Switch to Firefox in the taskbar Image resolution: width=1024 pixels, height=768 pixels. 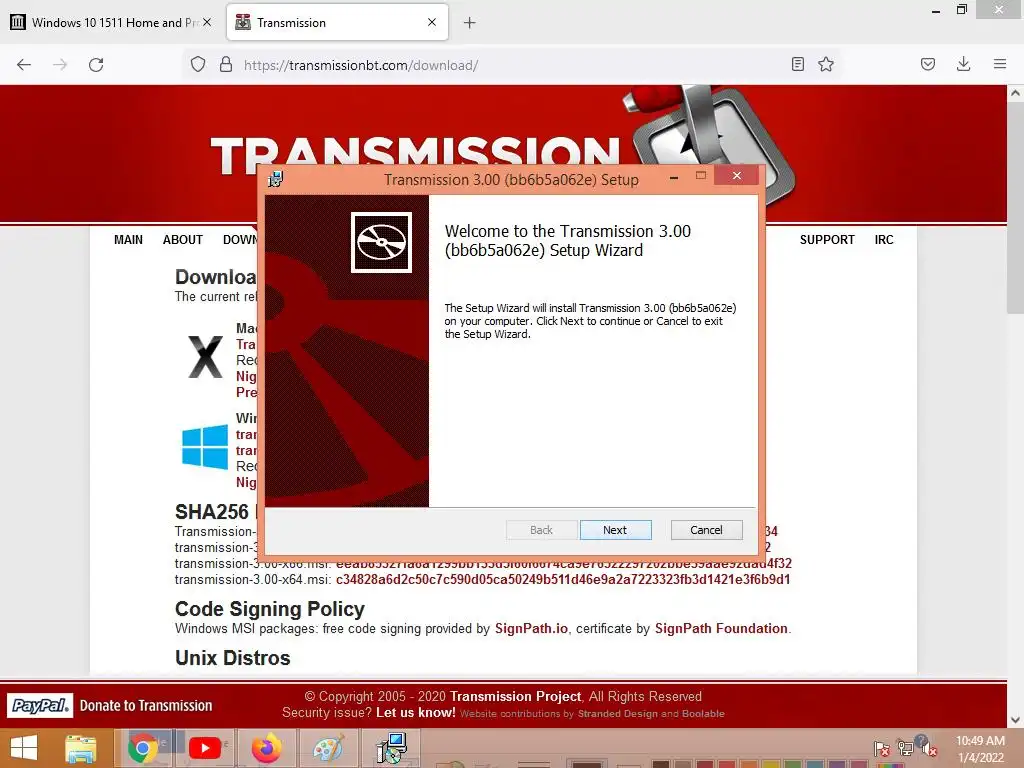pyautogui.click(x=266, y=749)
